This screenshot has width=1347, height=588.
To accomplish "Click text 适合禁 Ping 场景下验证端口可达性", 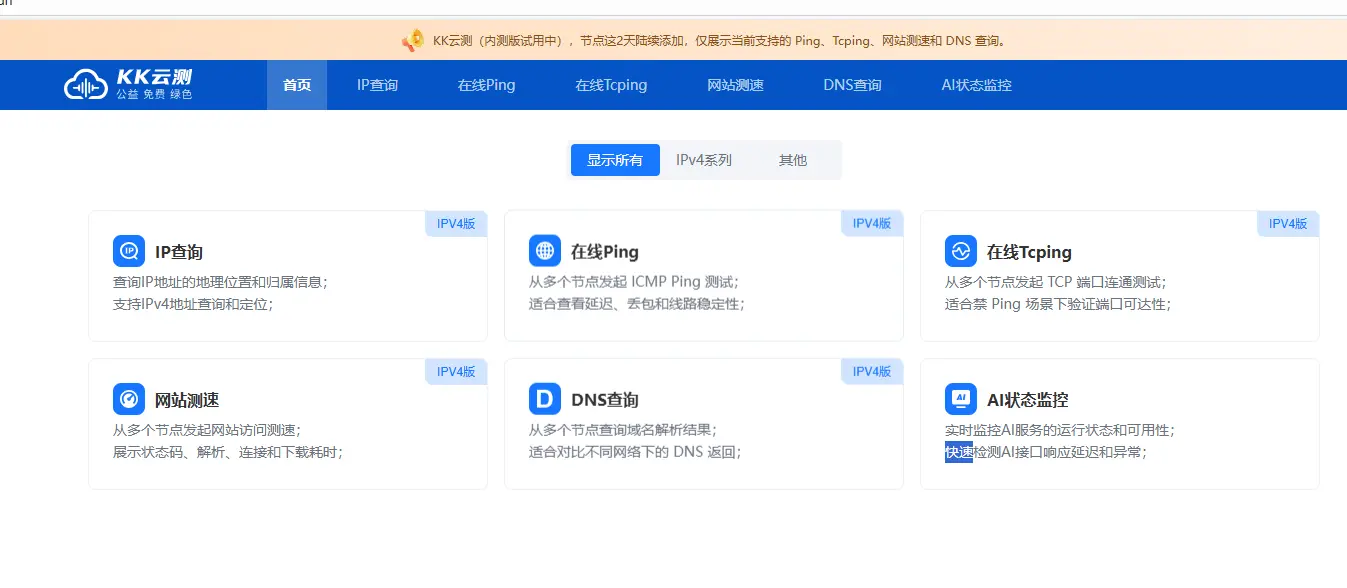I will point(1058,304).
